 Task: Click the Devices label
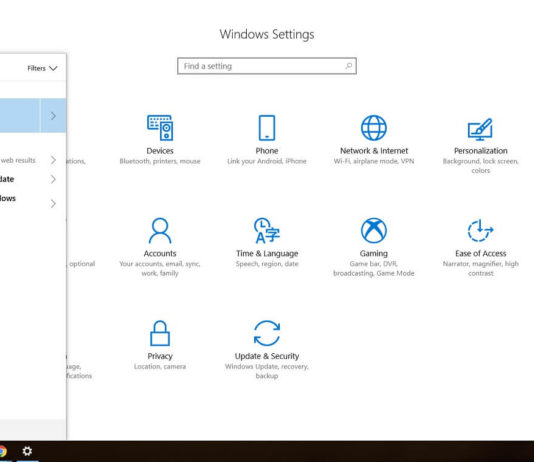(160, 151)
